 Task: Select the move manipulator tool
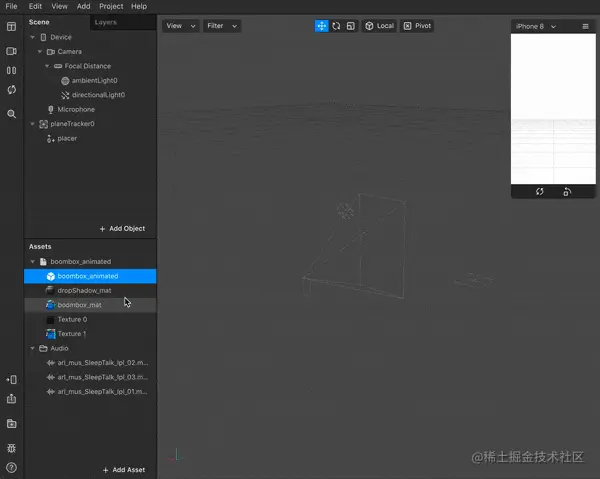pos(321,26)
